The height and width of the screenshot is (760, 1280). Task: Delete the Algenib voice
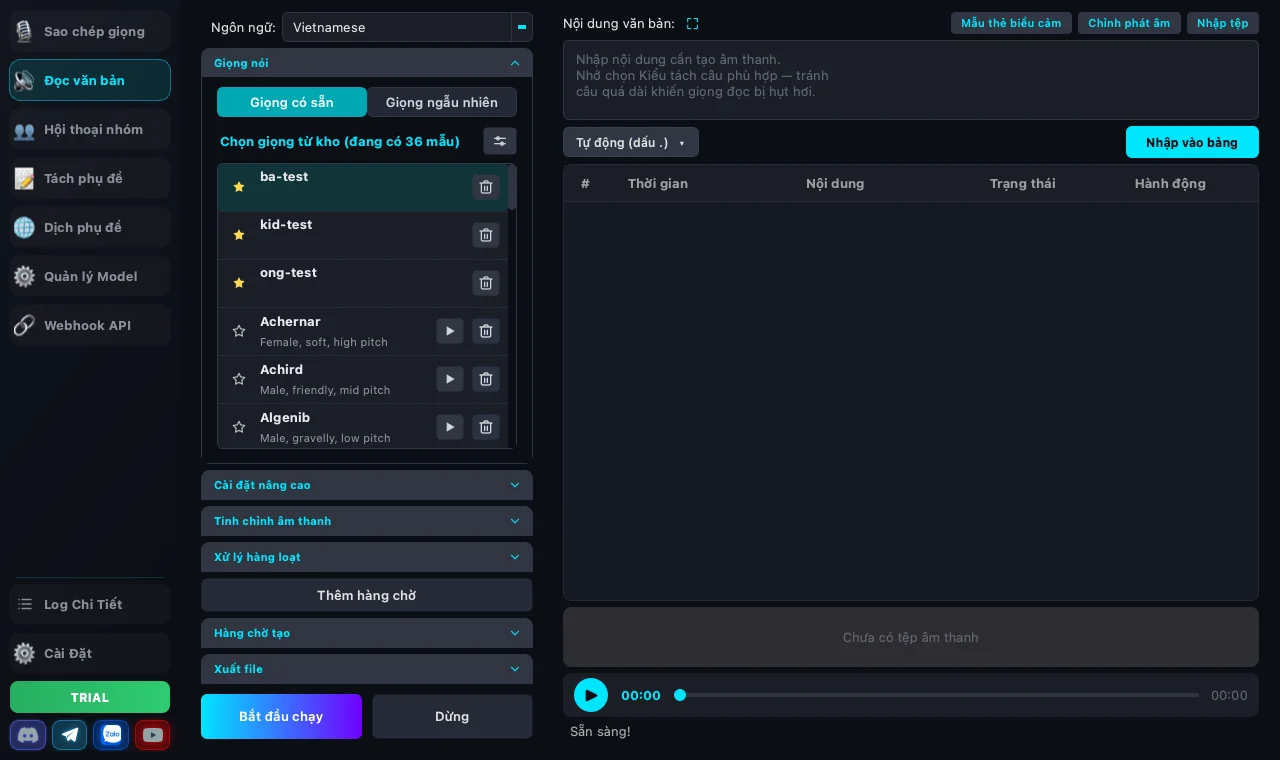click(x=486, y=427)
